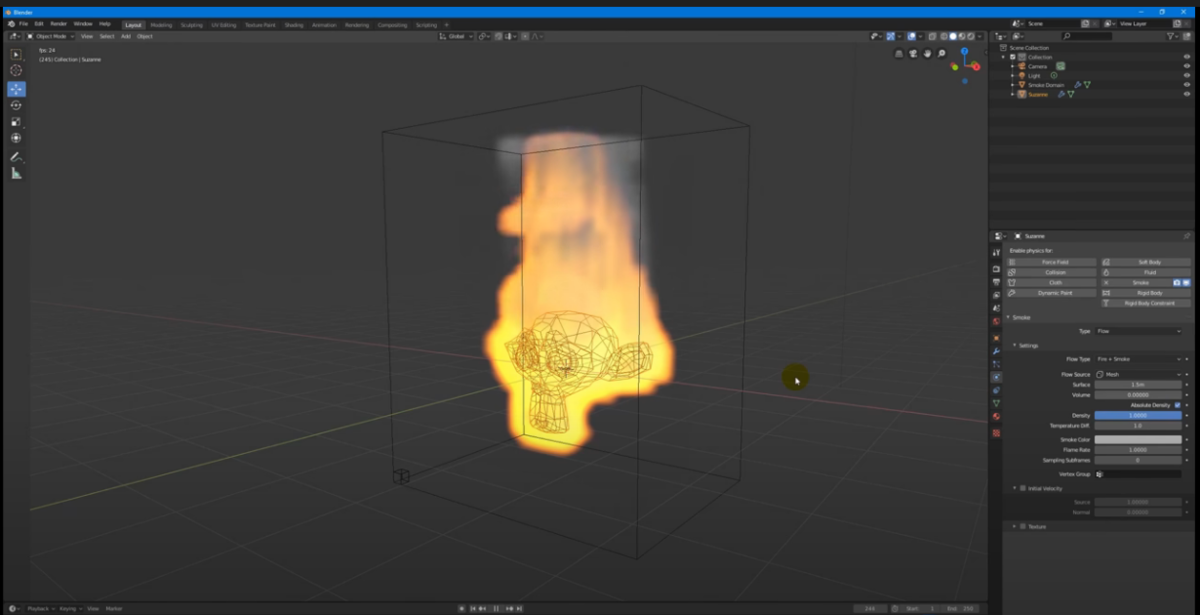Open the Object Data mesh tab

point(996,403)
